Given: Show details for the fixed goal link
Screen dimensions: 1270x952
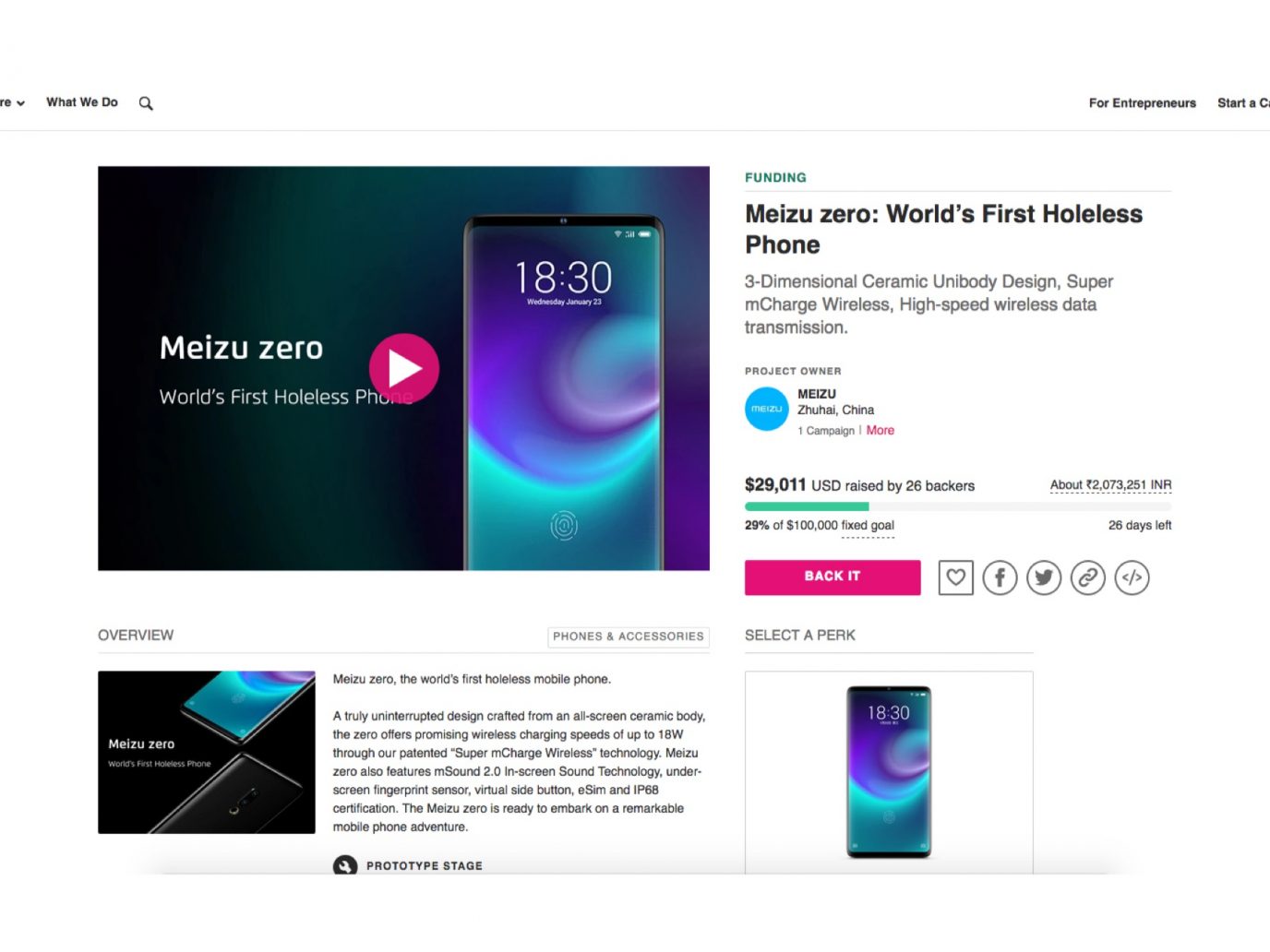Looking at the screenshot, I should pyautogui.click(x=868, y=526).
